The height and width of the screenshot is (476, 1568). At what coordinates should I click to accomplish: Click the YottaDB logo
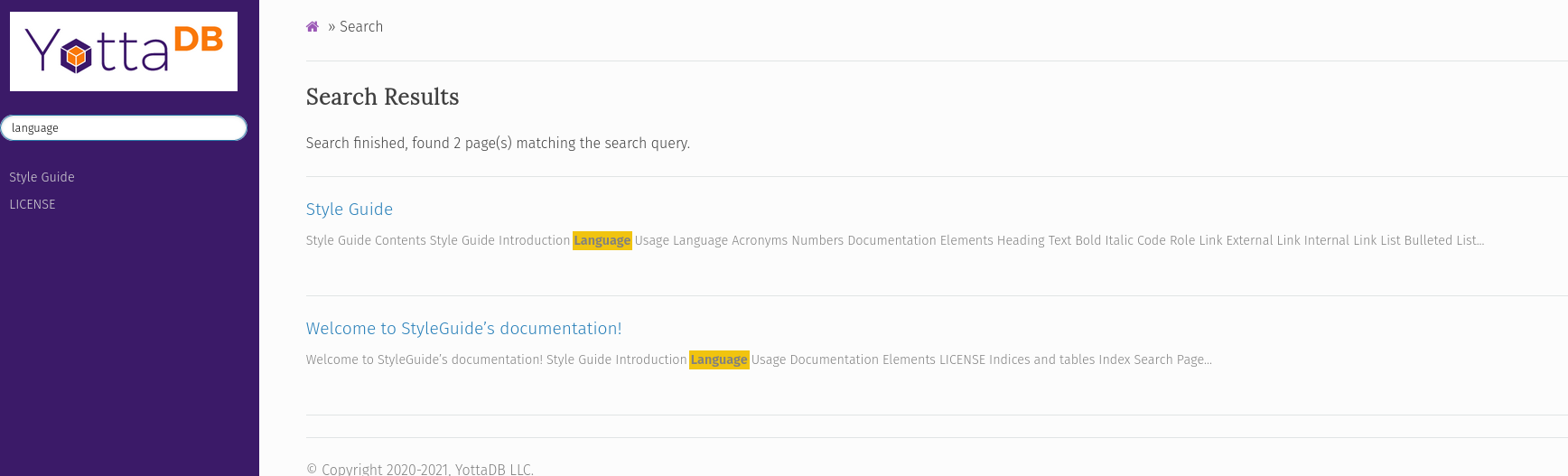tap(124, 51)
